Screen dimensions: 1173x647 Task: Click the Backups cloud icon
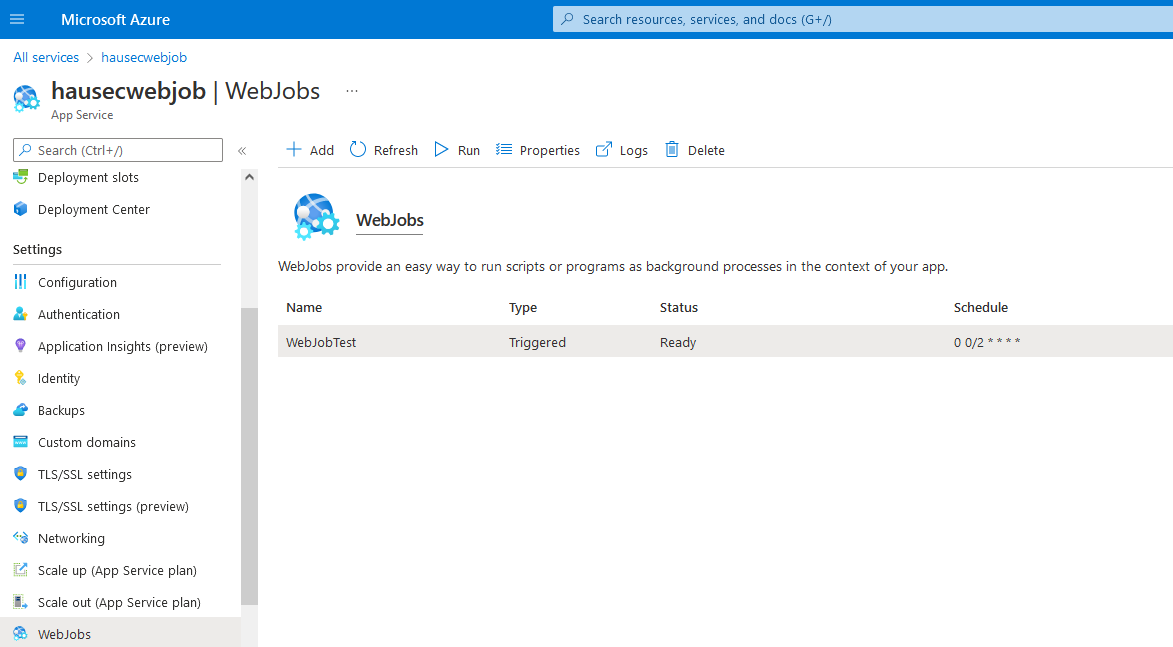[21, 410]
